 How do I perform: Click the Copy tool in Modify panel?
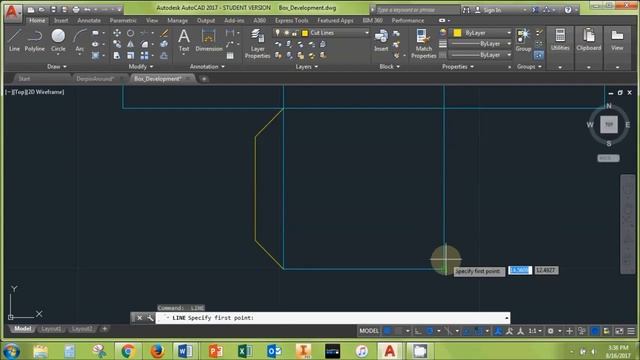pyautogui.click(x=117, y=44)
